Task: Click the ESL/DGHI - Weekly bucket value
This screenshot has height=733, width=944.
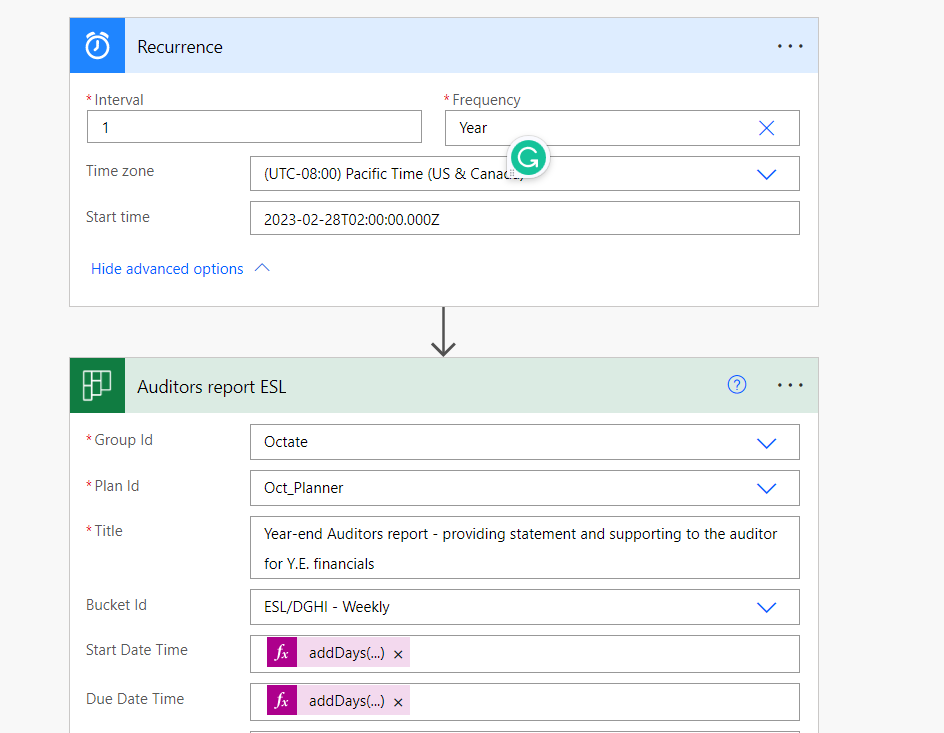Action: (x=326, y=607)
